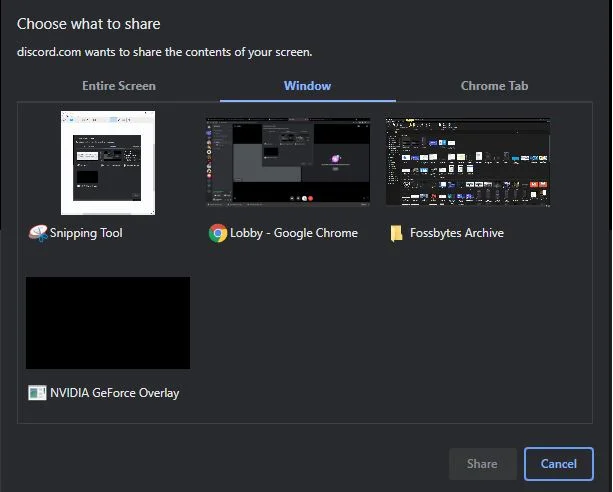Switch to the Entire Screen tab
Viewport: 613px width, 492px height.
coord(119,86)
